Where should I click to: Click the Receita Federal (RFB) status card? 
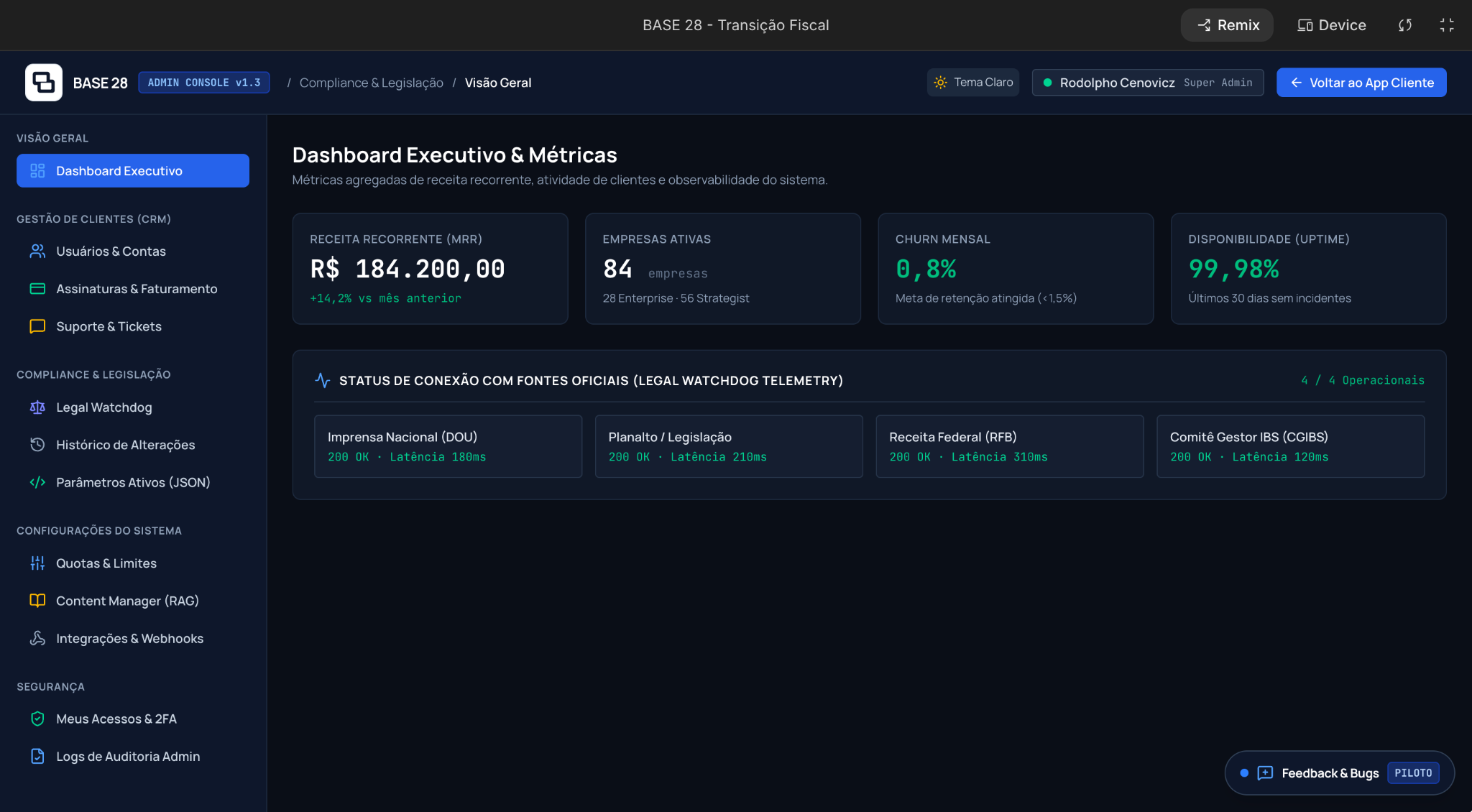point(1009,446)
